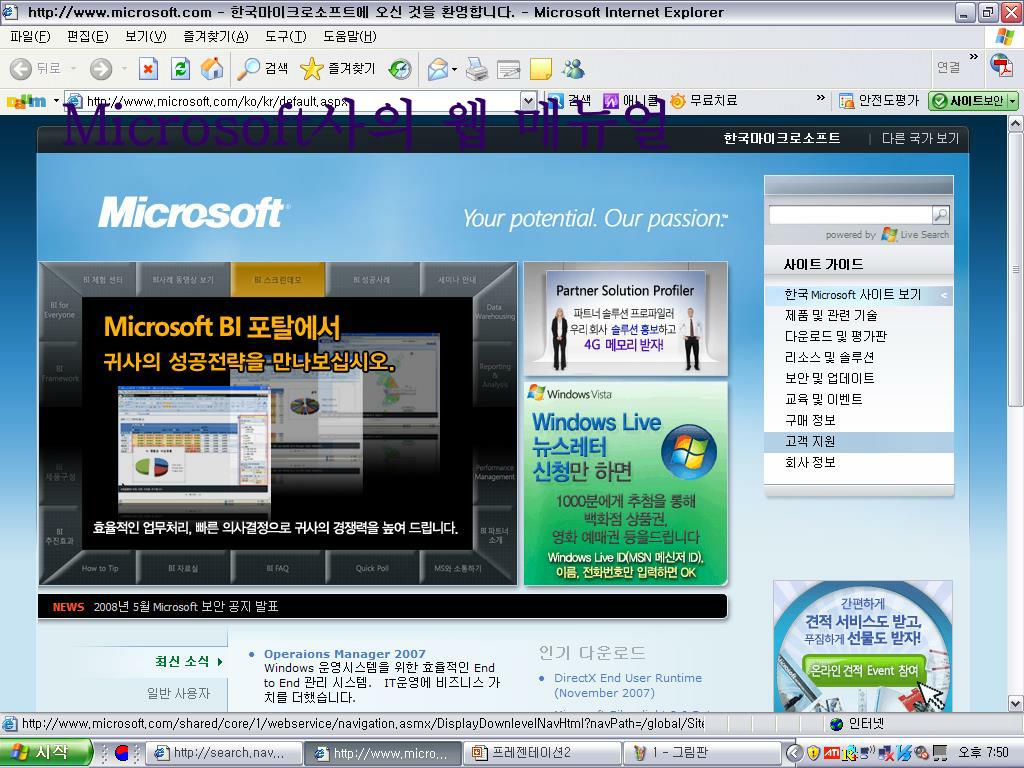1024x768 pixels.
Task: Open the Back button history dropdown arrow
Action: click(73, 69)
